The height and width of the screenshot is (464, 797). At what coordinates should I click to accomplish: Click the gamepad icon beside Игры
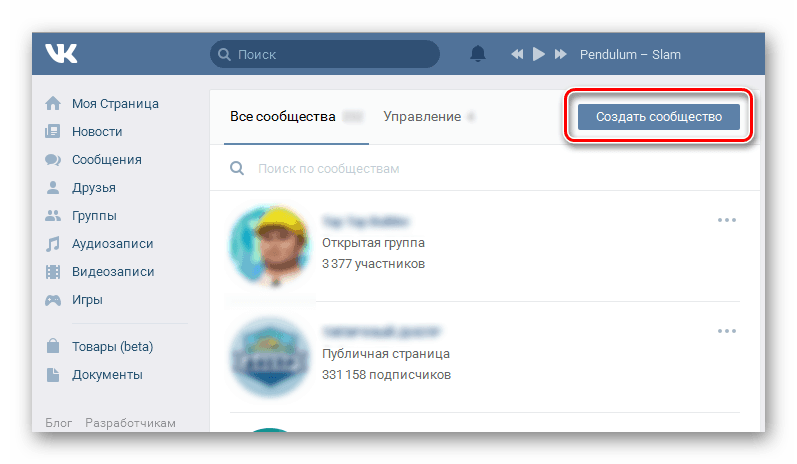[53, 300]
